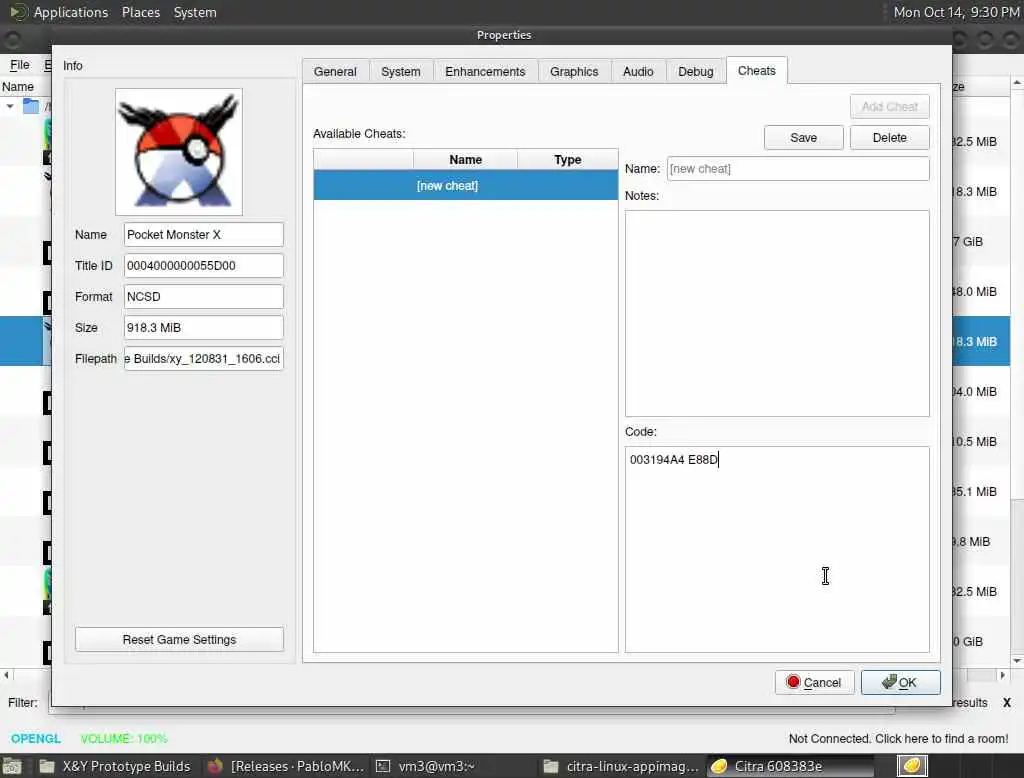The width and height of the screenshot is (1024, 778).
Task: Click the Delete cheat button
Action: [x=889, y=138]
